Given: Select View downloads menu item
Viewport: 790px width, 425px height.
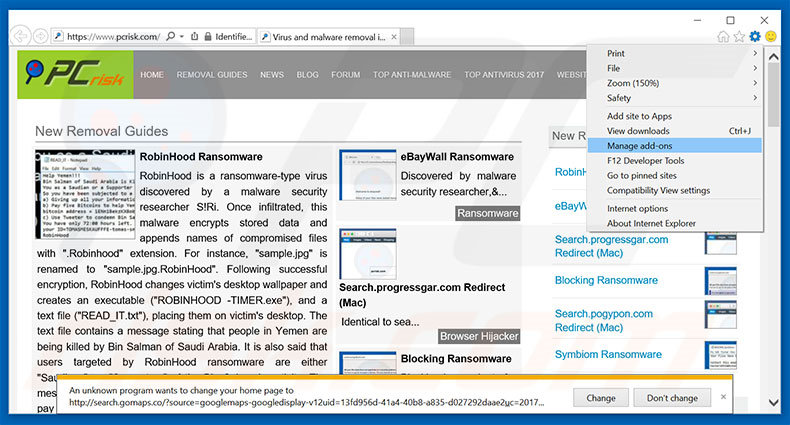Looking at the screenshot, I should (x=675, y=131).
